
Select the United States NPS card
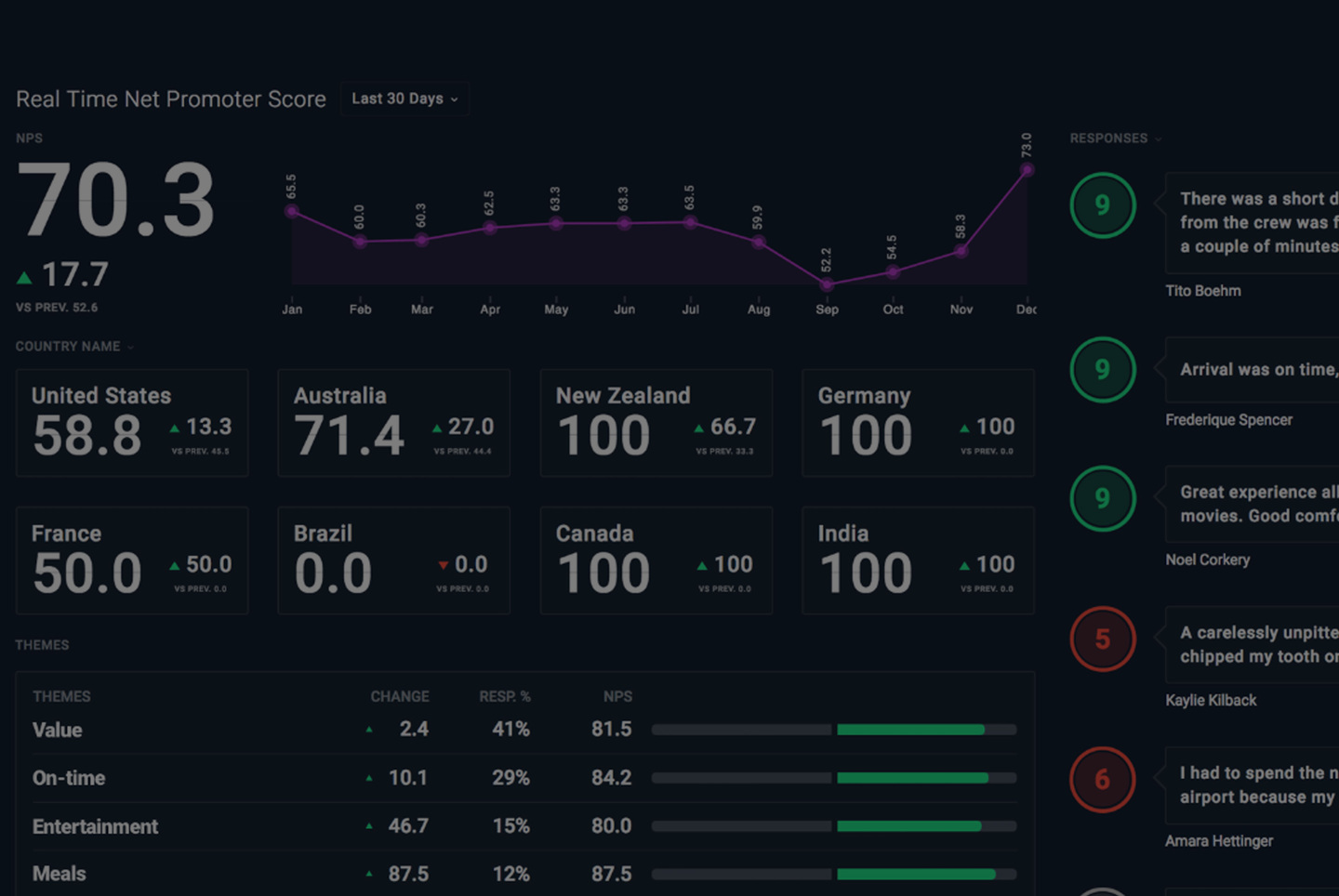[132, 423]
